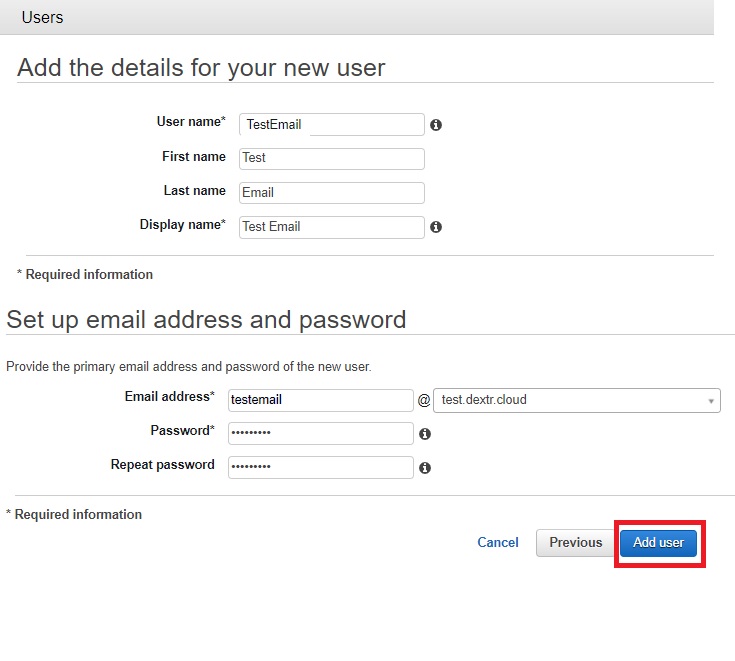
Task: Select the Last name input box
Action: (332, 193)
